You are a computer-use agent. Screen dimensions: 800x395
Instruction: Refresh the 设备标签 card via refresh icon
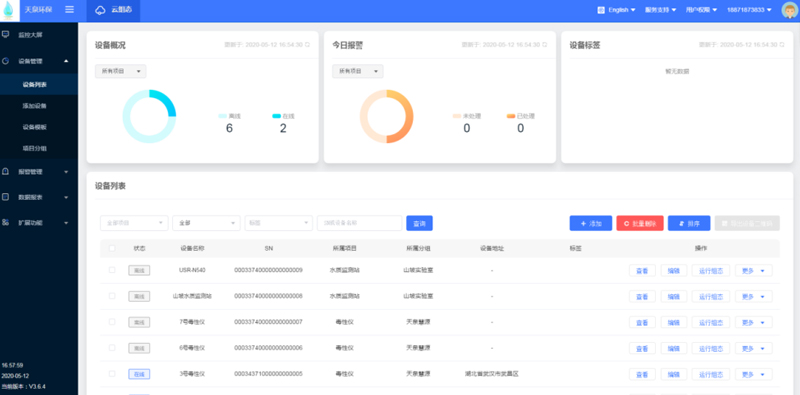coord(782,45)
